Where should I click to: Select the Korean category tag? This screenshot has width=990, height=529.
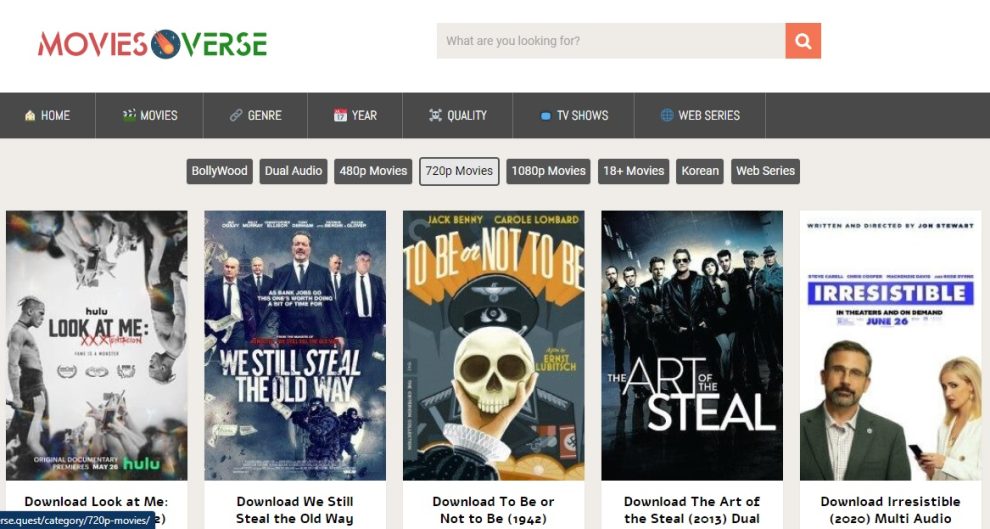click(x=700, y=171)
